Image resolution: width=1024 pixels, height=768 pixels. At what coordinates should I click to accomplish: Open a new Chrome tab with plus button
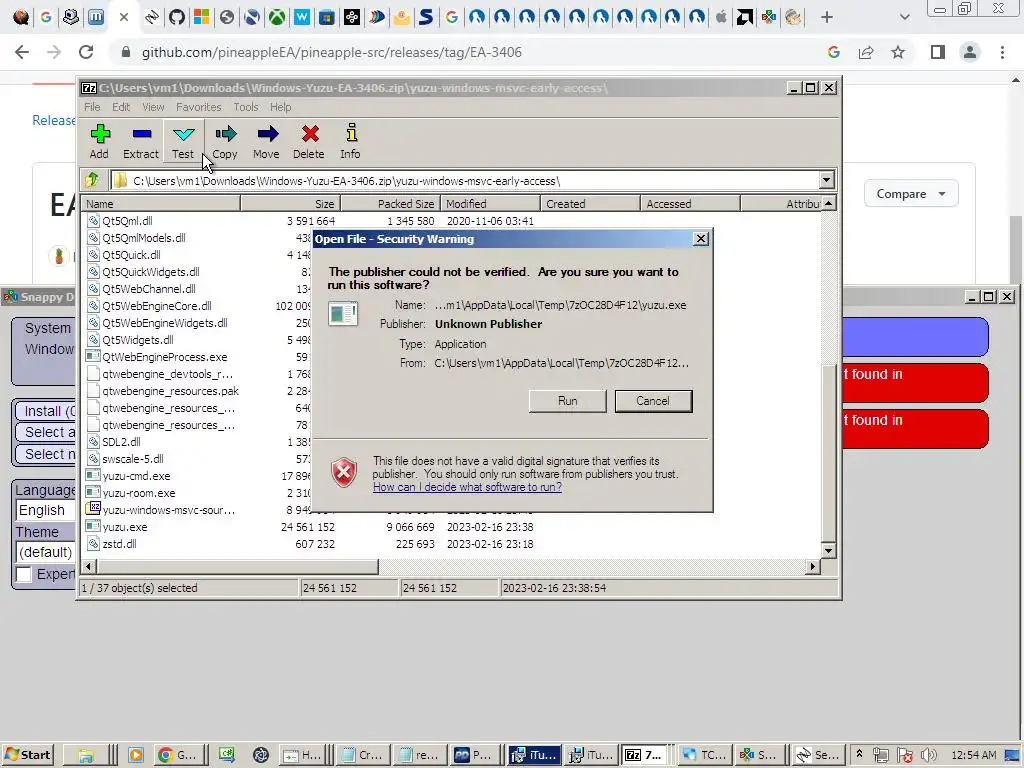[827, 18]
